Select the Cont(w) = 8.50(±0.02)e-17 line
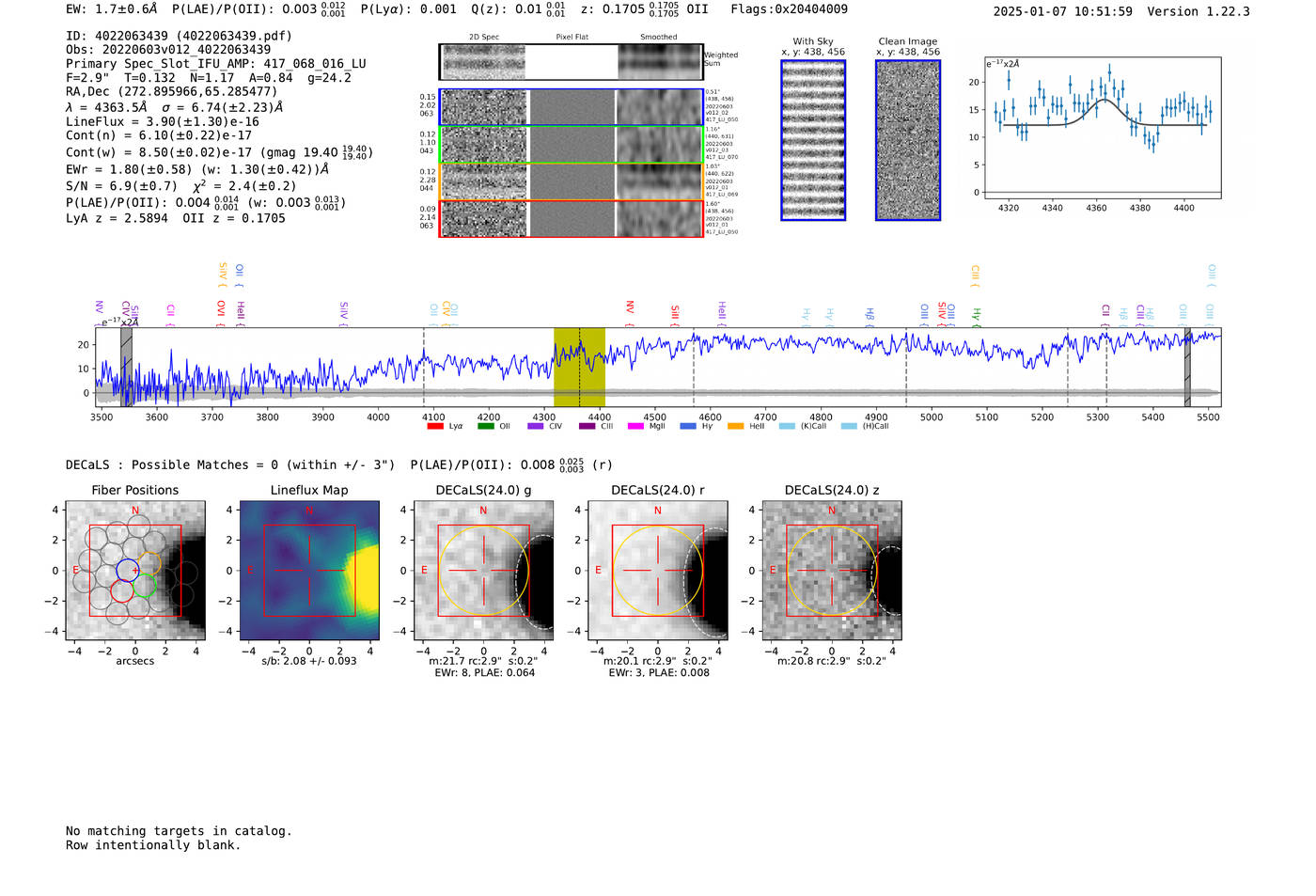 pyautogui.click(x=219, y=151)
